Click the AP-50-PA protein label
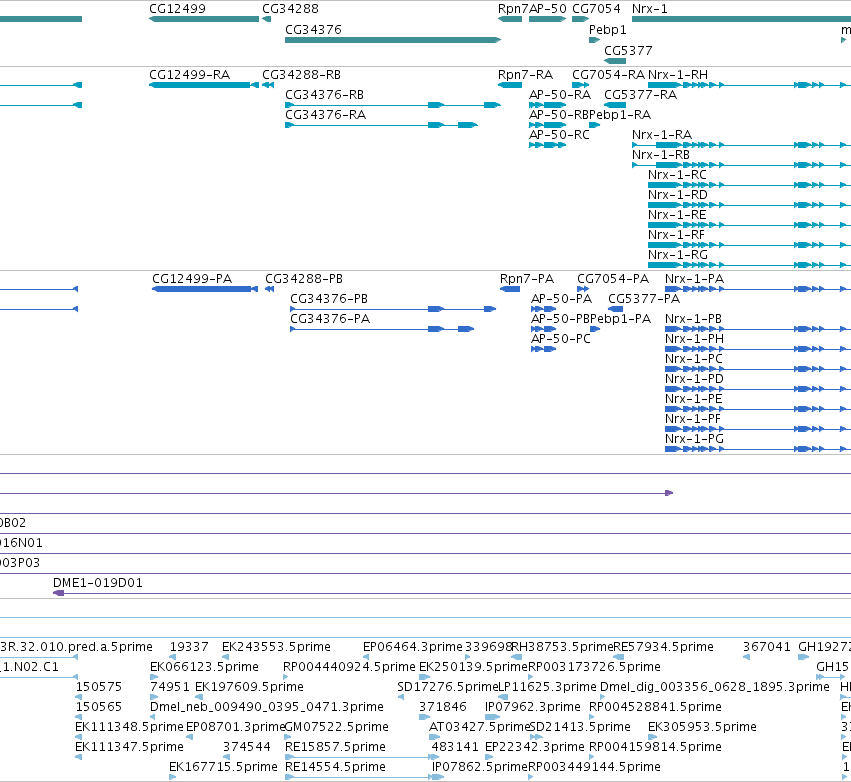 tap(561, 298)
